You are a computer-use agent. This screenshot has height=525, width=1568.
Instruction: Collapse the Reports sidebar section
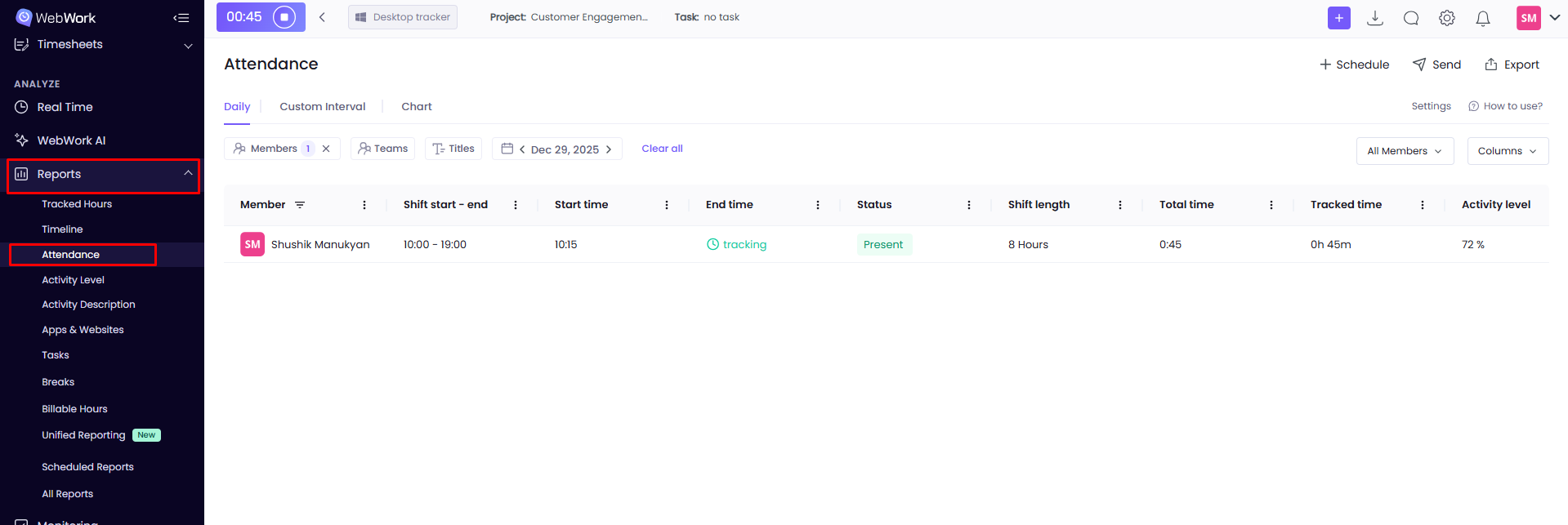(188, 173)
